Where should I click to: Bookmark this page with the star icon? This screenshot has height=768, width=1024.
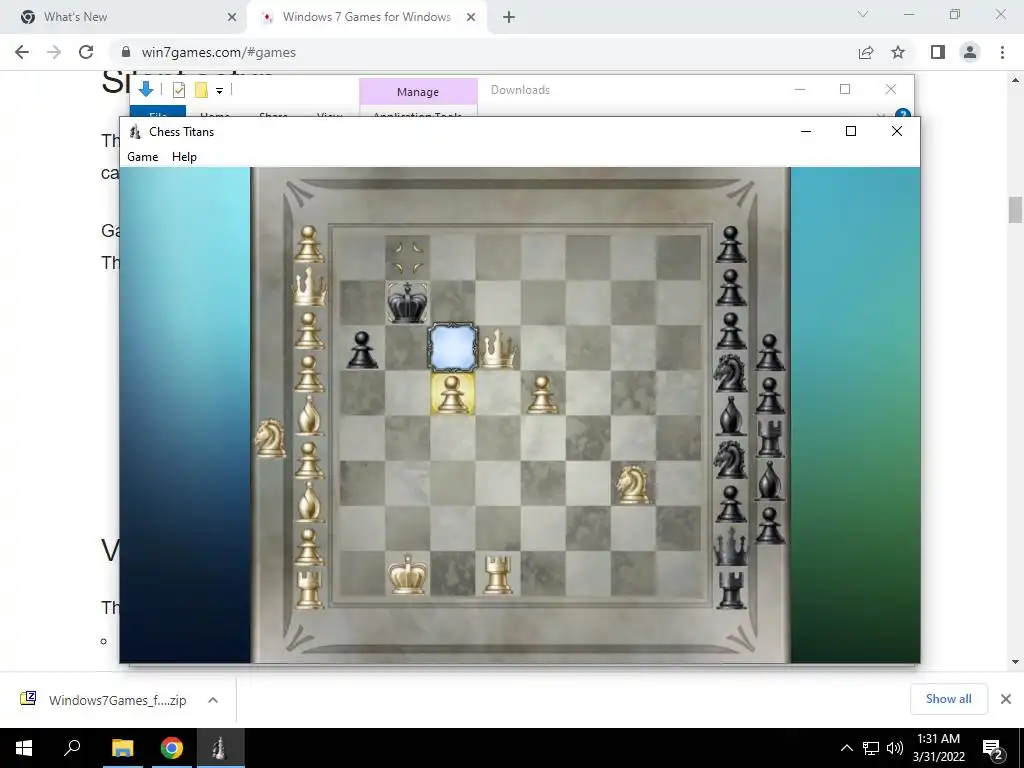pyautogui.click(x=898, y=52)
